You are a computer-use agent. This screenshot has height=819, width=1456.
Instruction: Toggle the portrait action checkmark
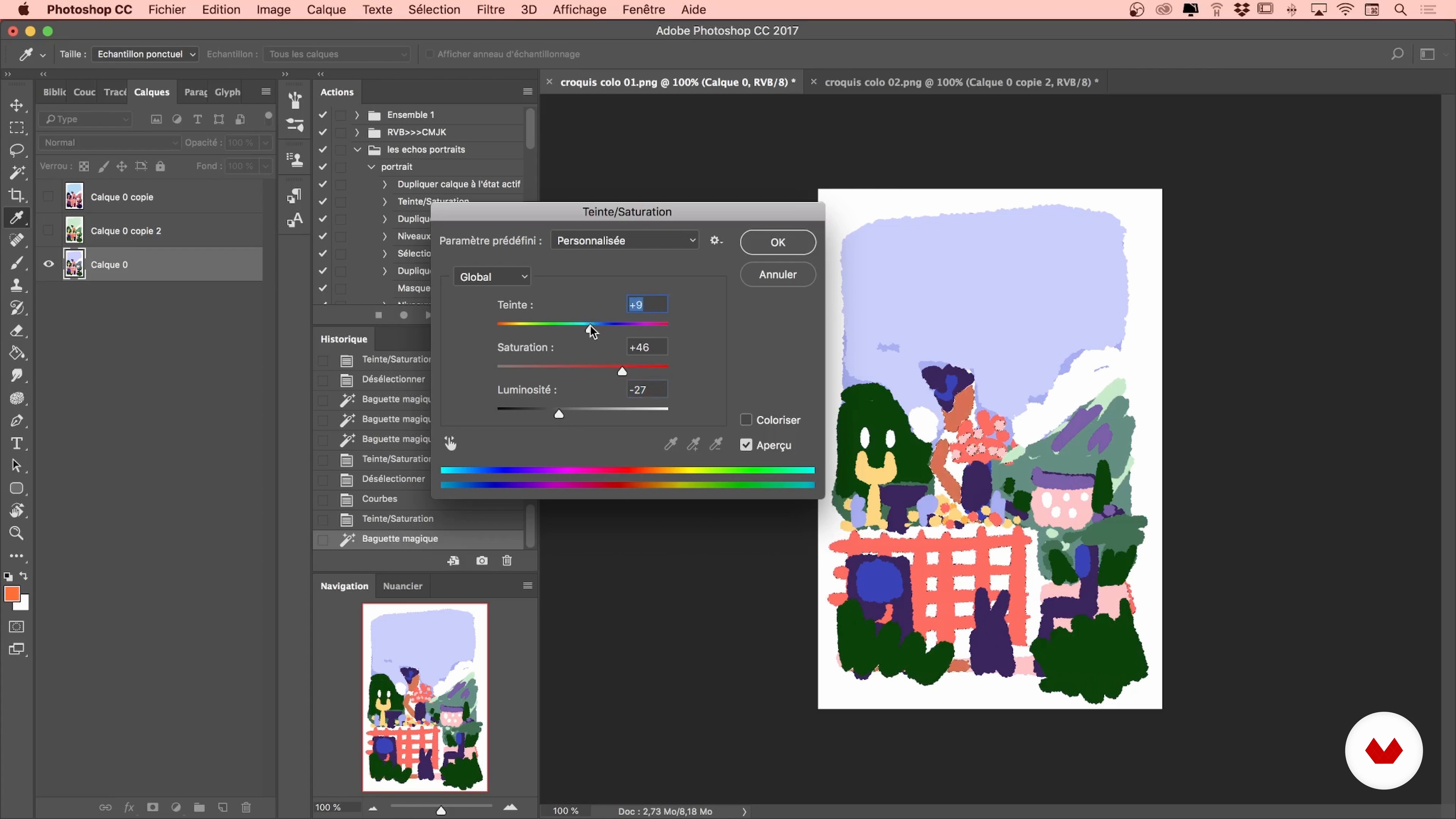point(323,167)
